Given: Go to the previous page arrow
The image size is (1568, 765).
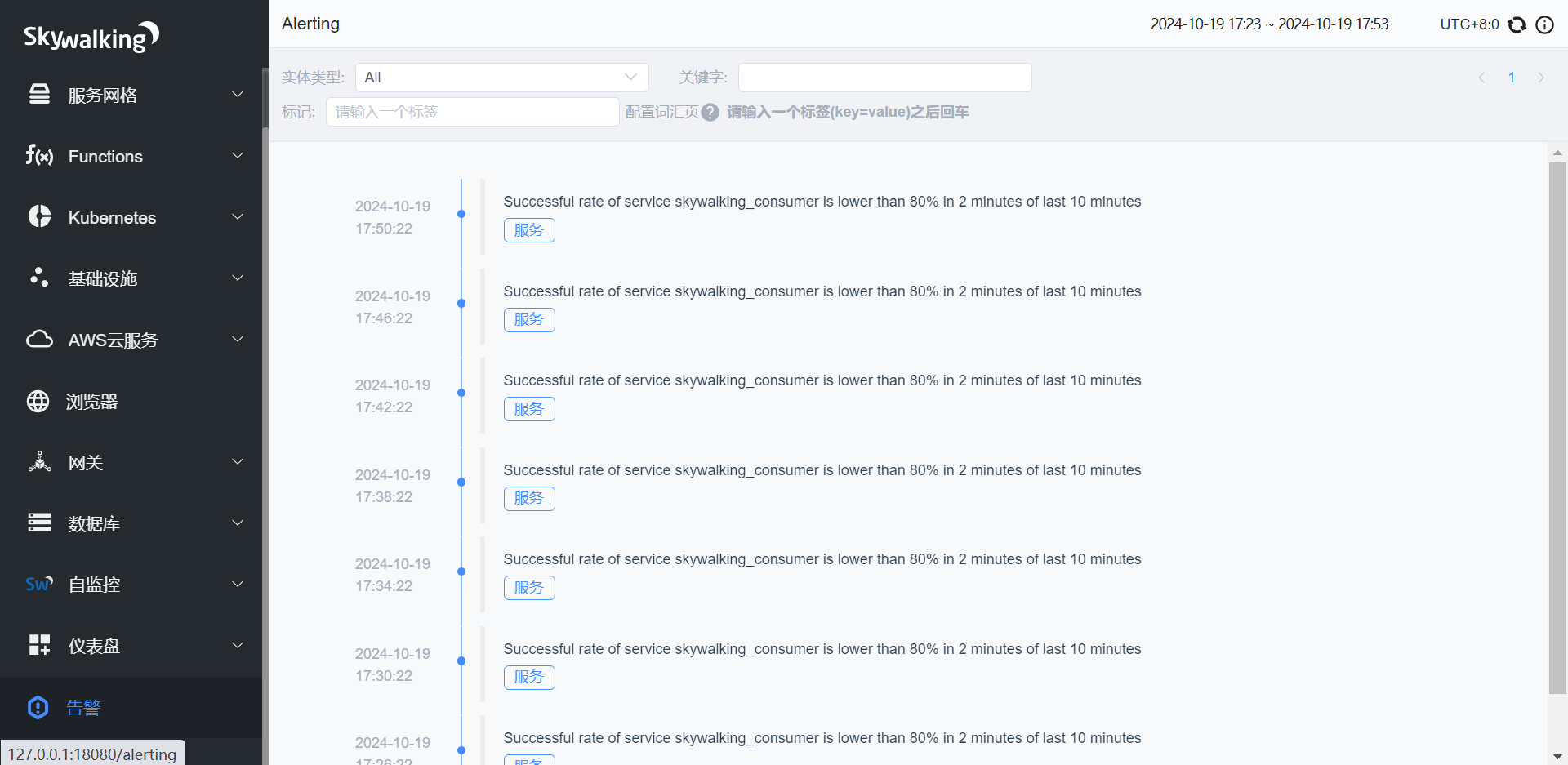Looking at the screenshot, I should [1481, 78].
